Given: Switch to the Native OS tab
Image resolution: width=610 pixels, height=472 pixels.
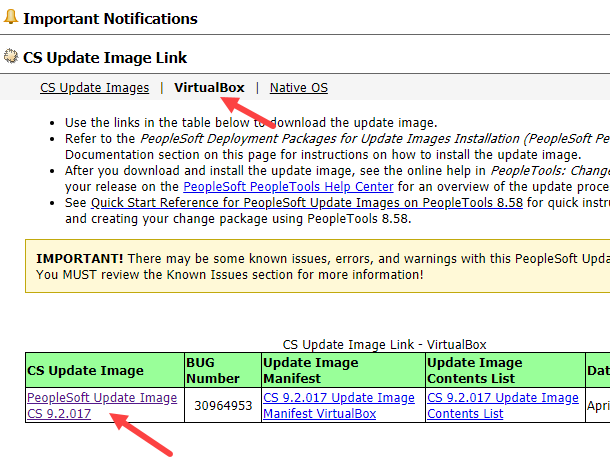Looking at the screenshot, I should pos(299,88).
